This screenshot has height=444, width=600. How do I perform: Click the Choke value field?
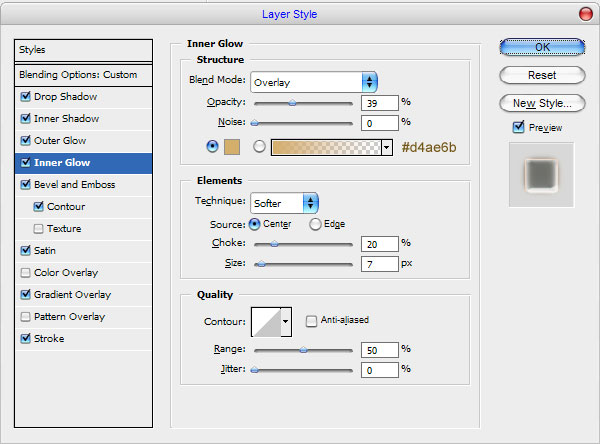(380, 244)
